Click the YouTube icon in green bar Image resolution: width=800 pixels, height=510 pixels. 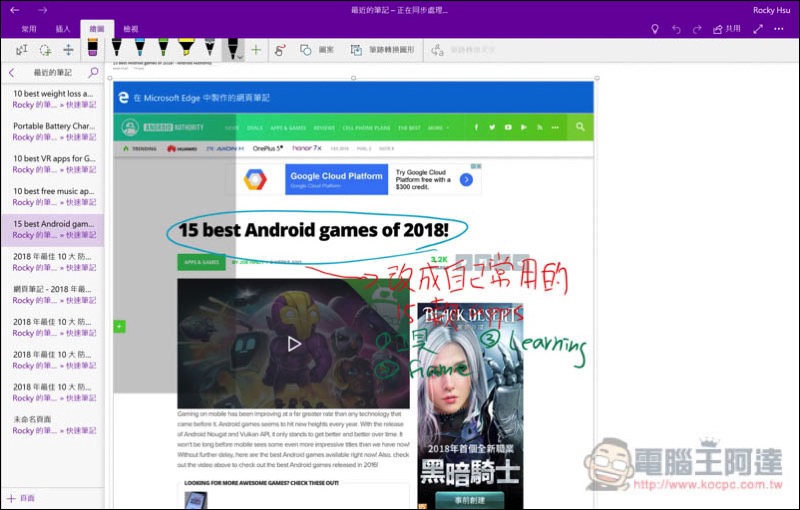pos(508,128)
